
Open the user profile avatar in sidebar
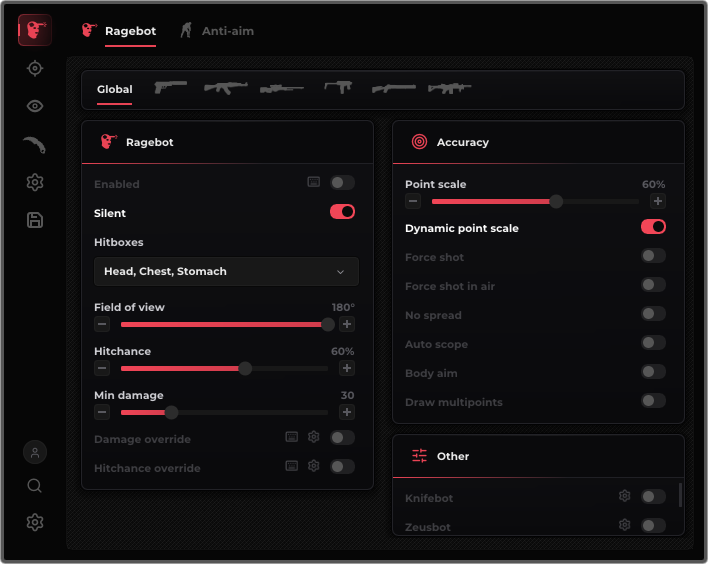click(35, 452)
